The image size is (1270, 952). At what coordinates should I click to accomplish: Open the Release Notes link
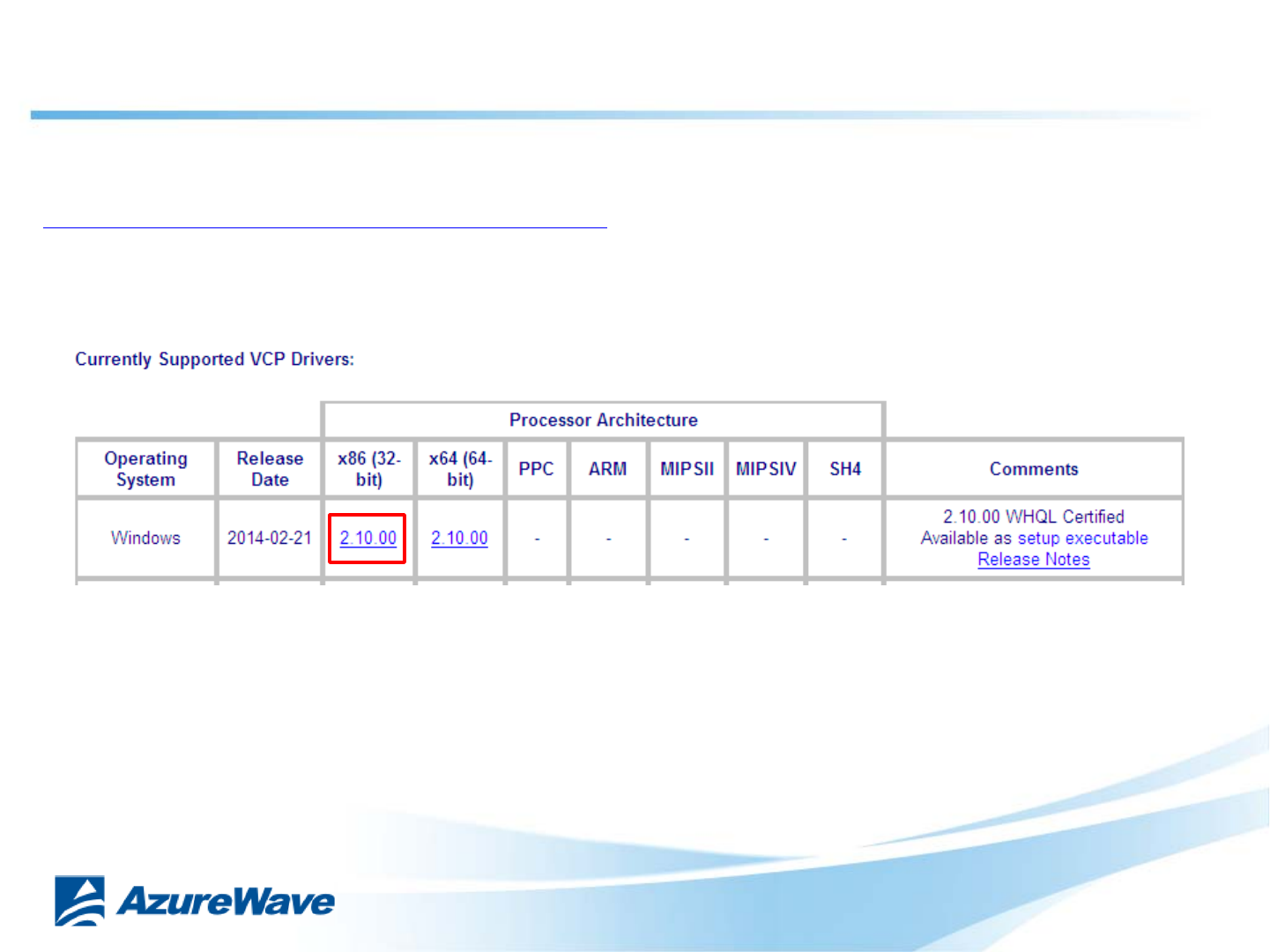[x=1034, y=559]
